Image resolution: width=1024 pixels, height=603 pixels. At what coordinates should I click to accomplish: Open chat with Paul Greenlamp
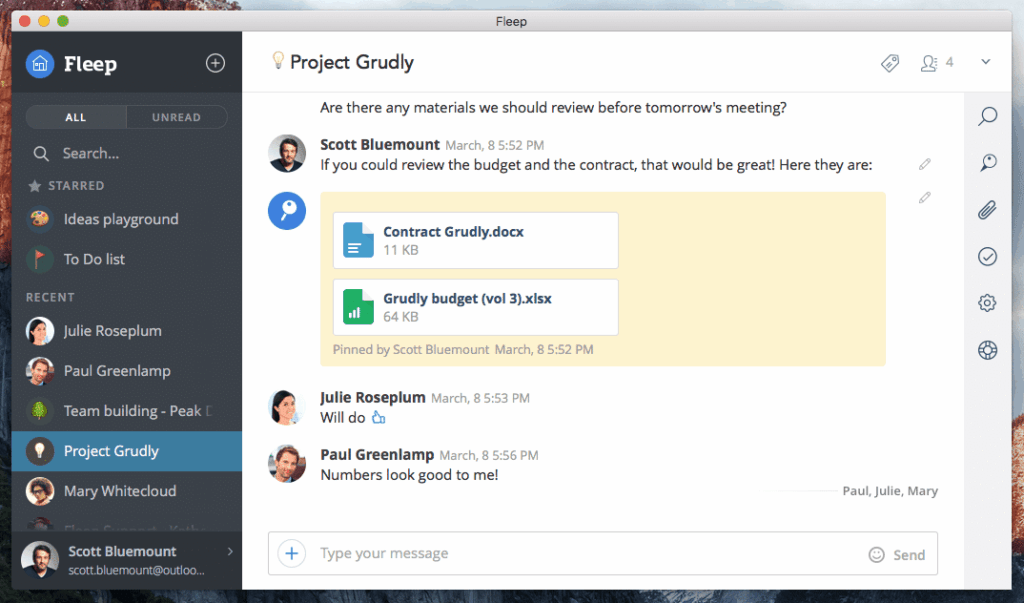click(x=127, y=370)
